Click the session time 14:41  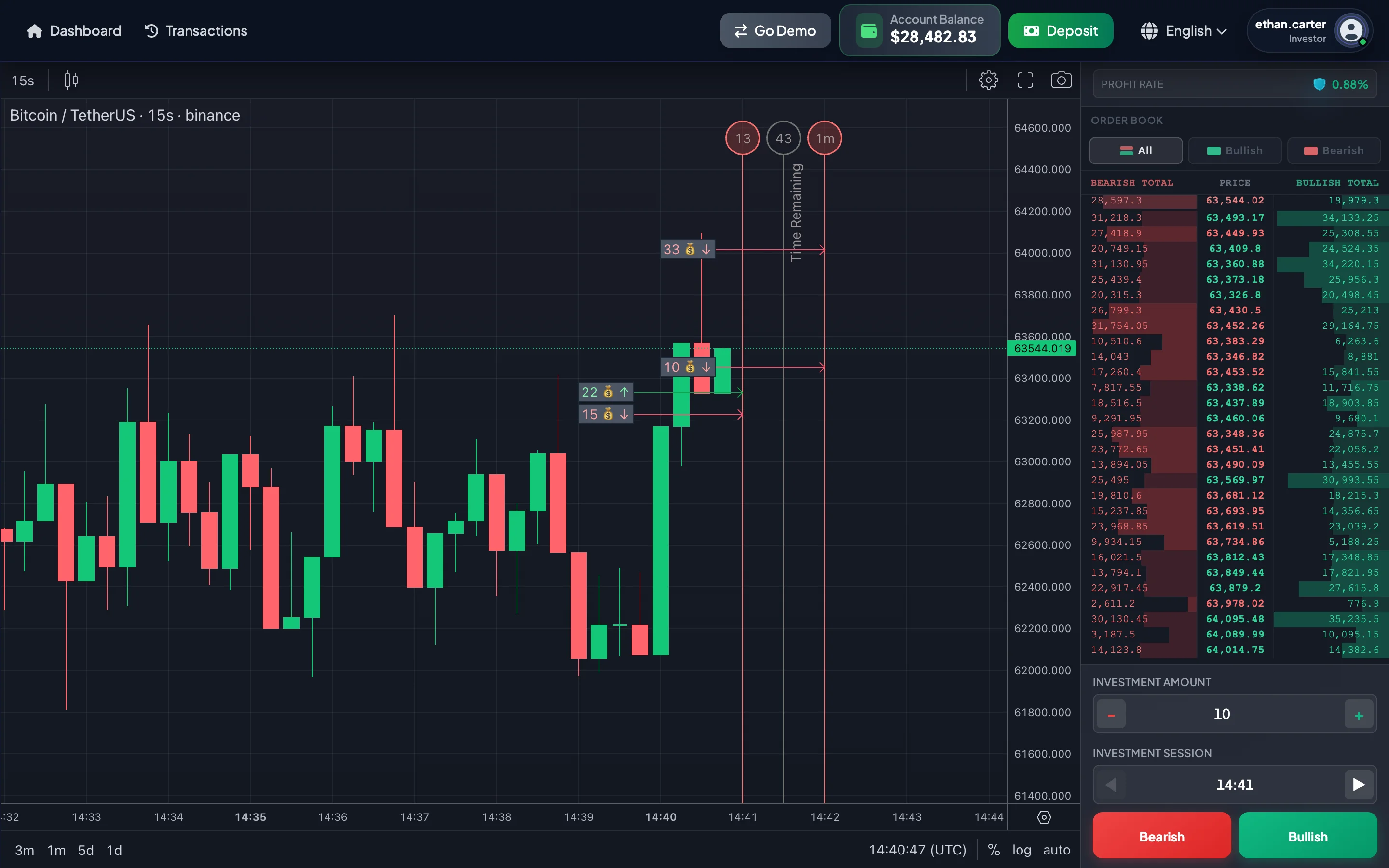[x=1235, y=785]
